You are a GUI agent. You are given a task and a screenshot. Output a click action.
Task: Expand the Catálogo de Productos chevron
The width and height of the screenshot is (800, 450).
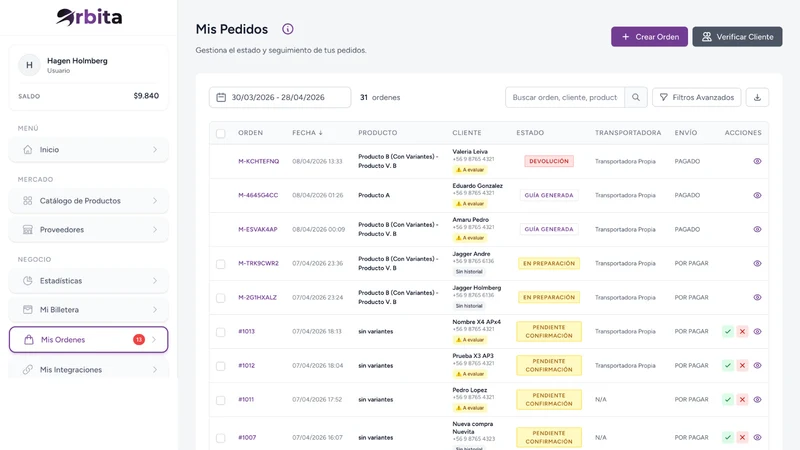click(x=155, y=201)
